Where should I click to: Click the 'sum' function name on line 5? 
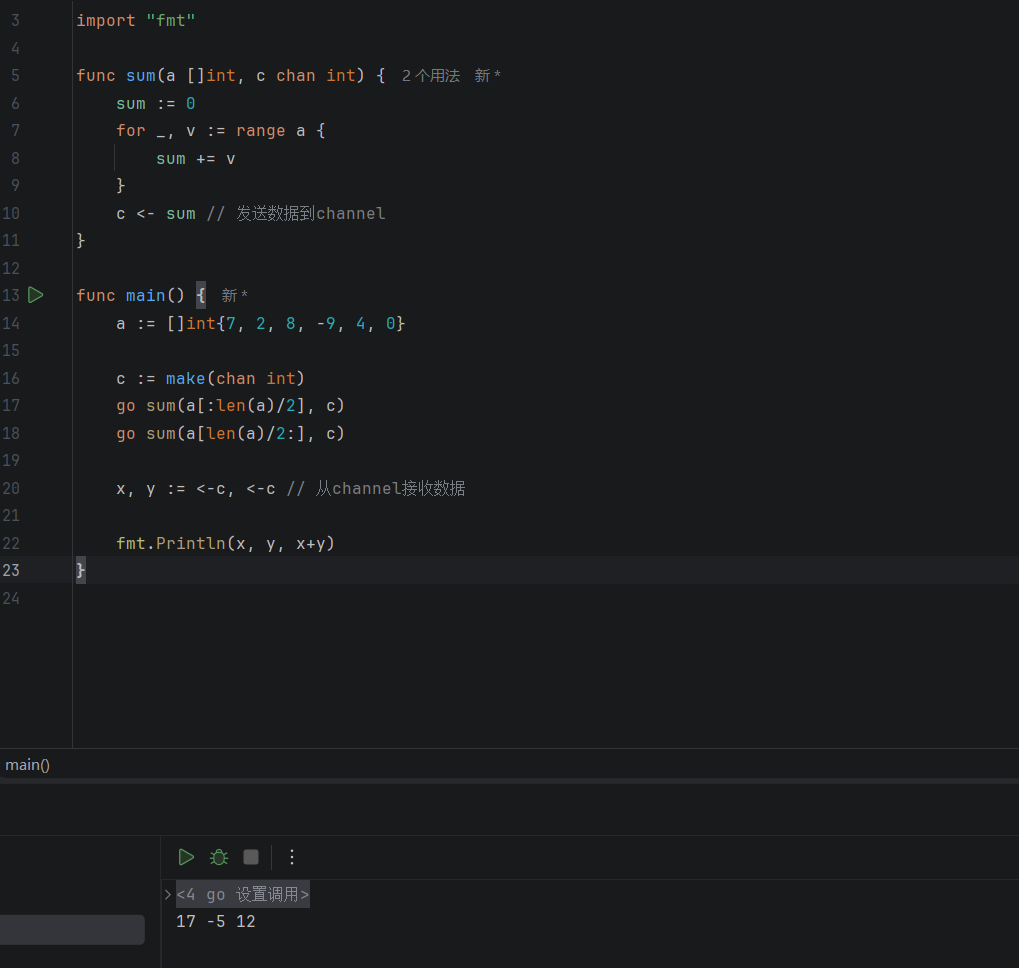[141, 76]
